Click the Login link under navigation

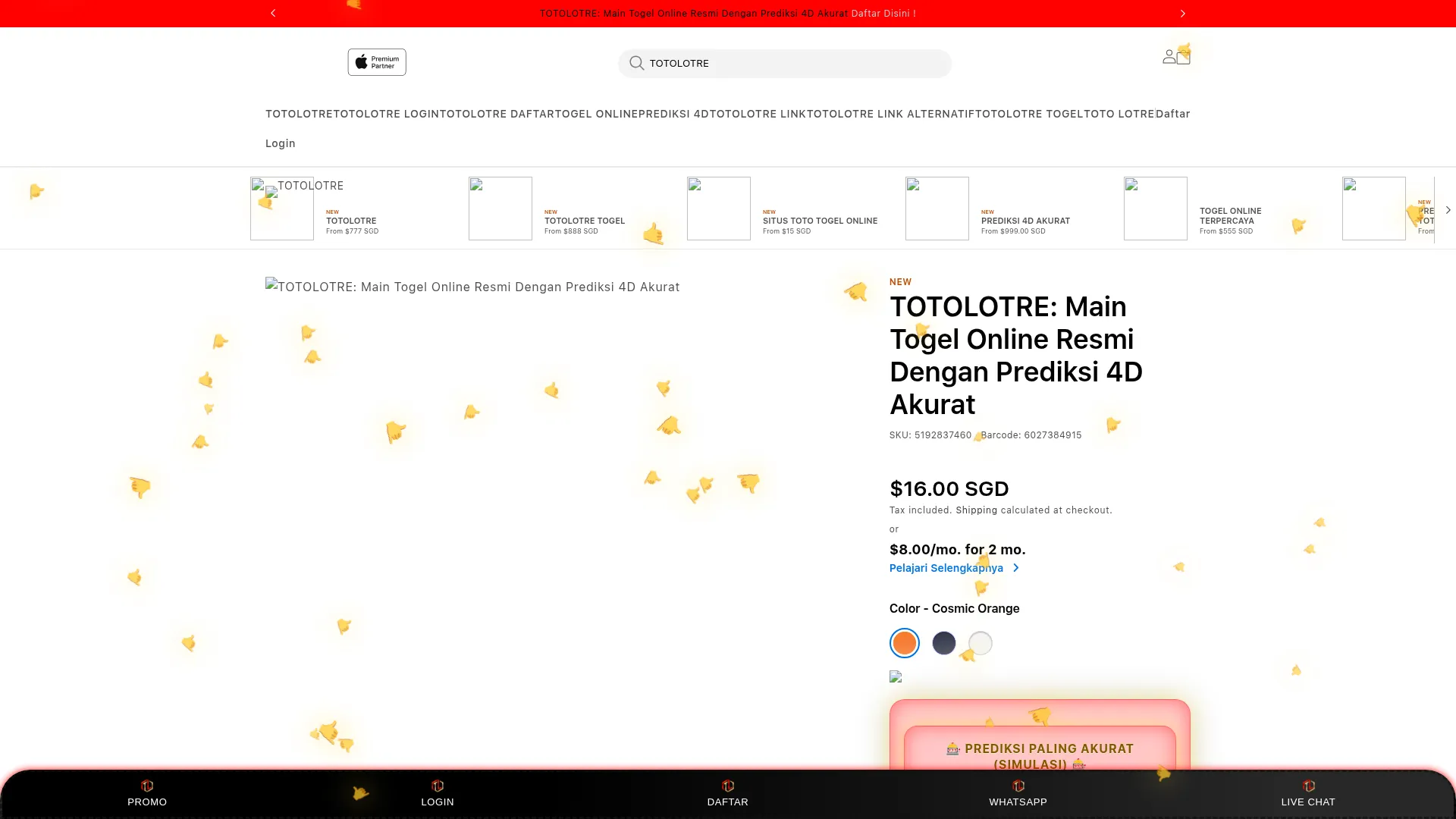[x=281, y=143]
